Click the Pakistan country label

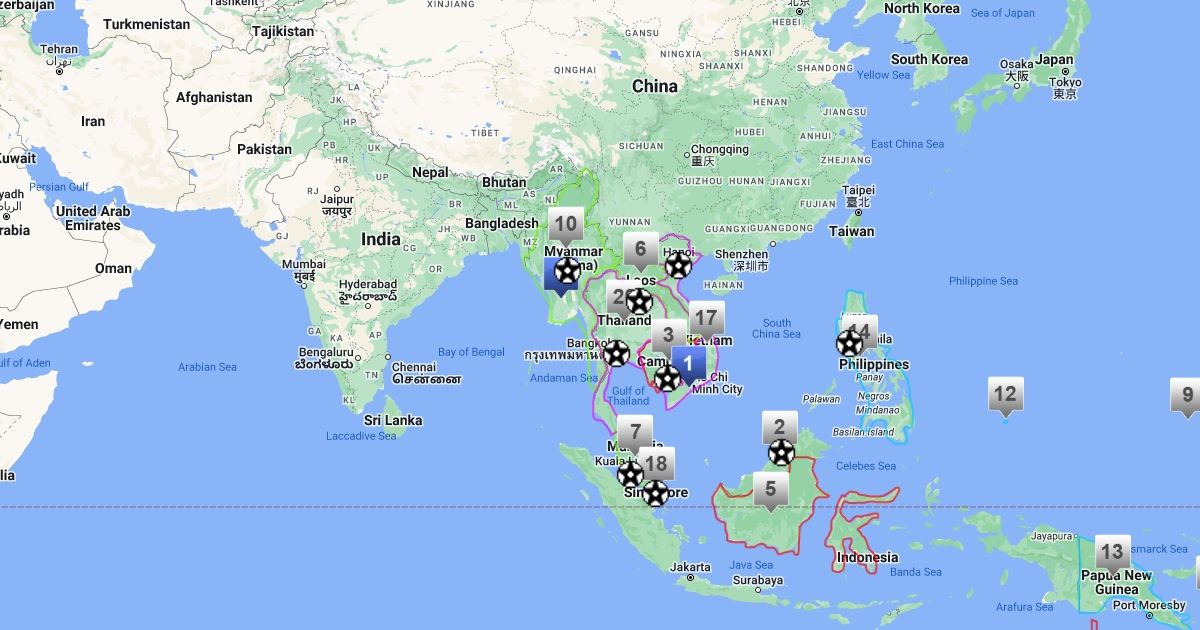coord(264,149)
